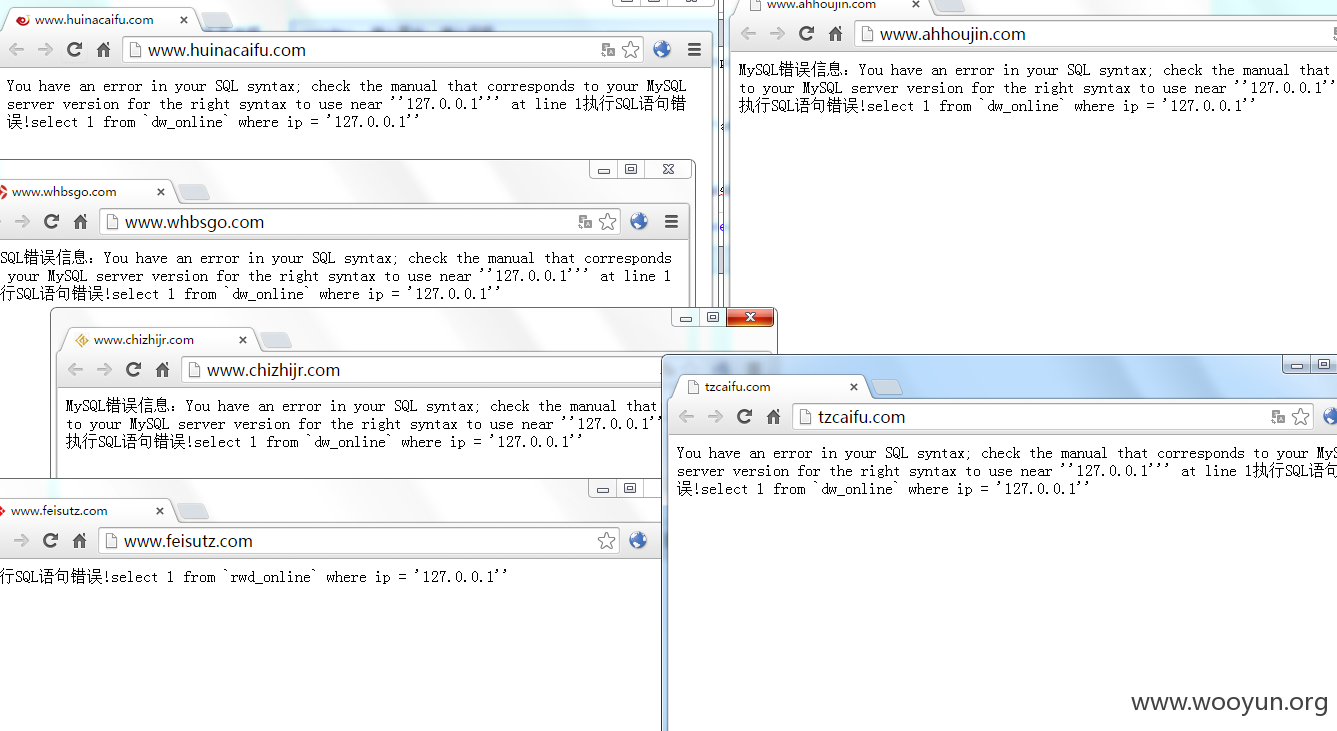Select the tzcaifu.com tab

[770, 387]
